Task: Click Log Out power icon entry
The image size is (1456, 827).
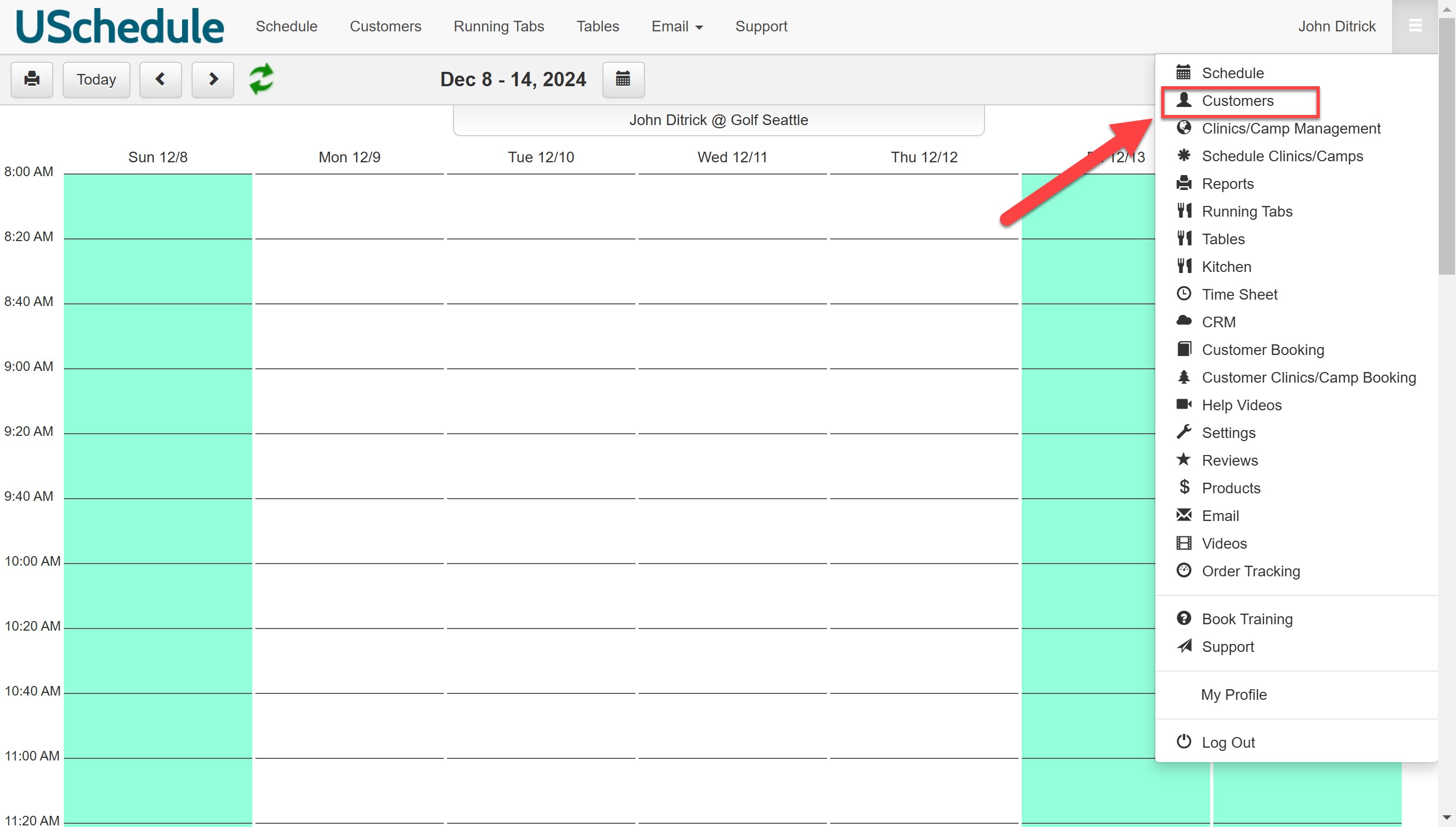Action: click(1228, 742)
